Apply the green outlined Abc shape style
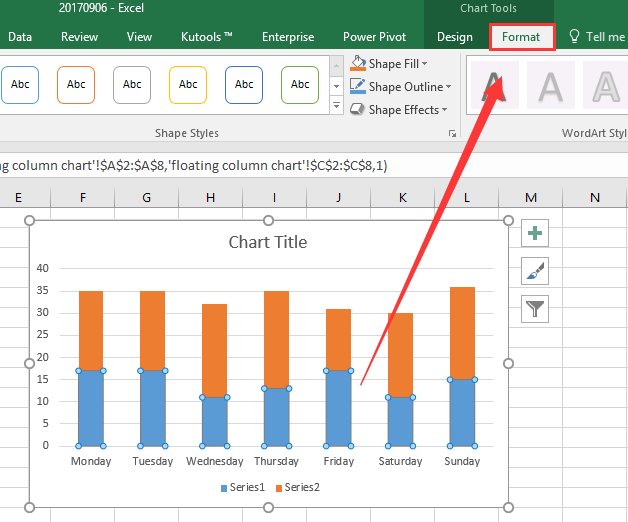This screenshot has height=522, width=628. [300, 85]
